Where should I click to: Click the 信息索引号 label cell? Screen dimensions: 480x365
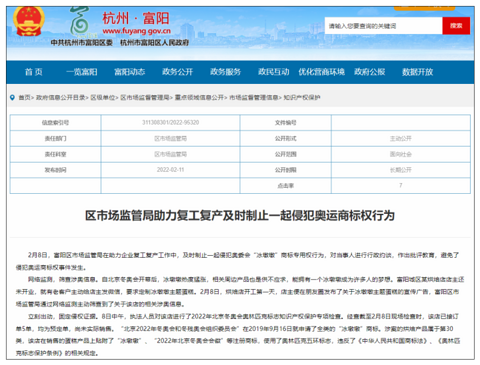(x=55, y=123)
